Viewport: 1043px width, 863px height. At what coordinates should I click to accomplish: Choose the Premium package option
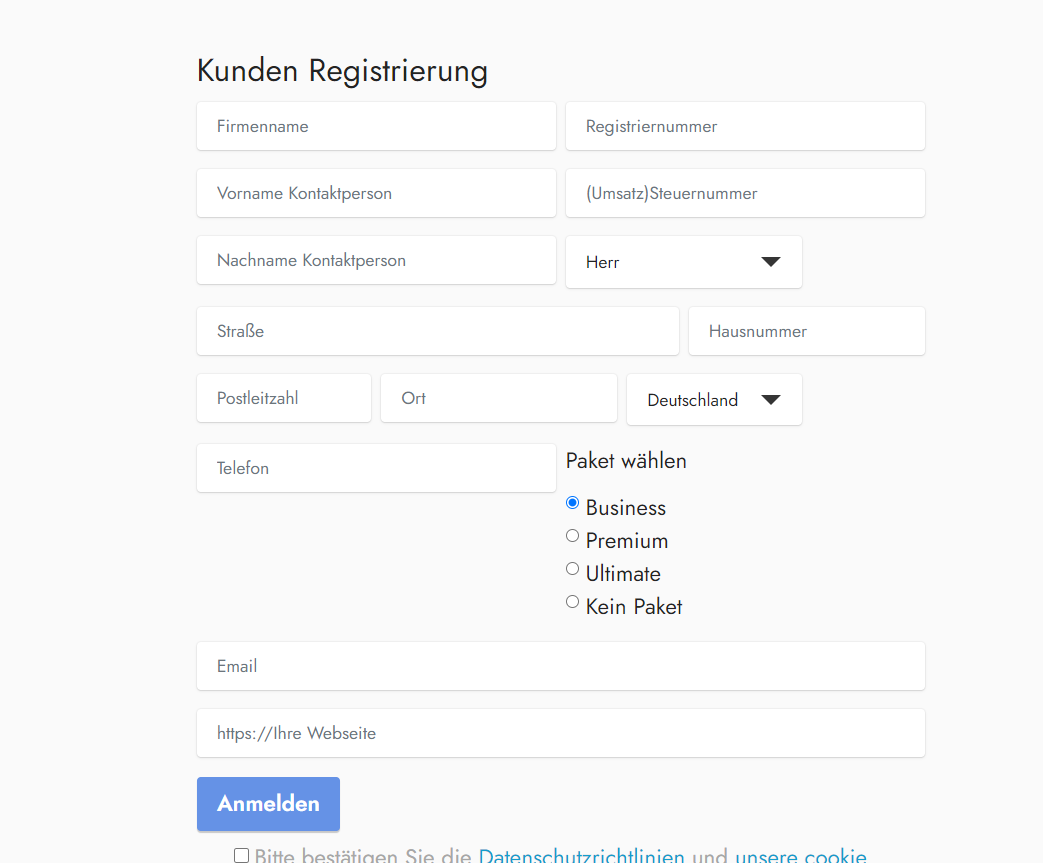(x=573, y=536)
